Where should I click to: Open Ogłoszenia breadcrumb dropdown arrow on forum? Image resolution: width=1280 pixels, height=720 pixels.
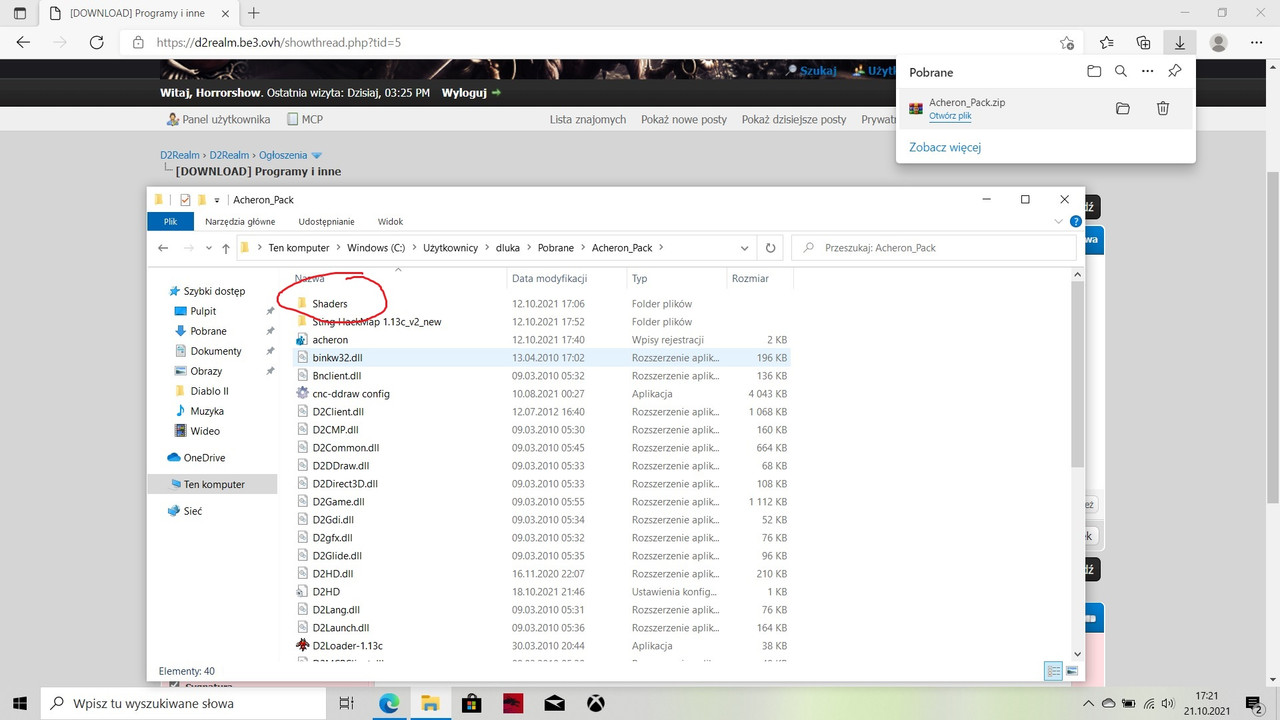click(x=317, y=156)
